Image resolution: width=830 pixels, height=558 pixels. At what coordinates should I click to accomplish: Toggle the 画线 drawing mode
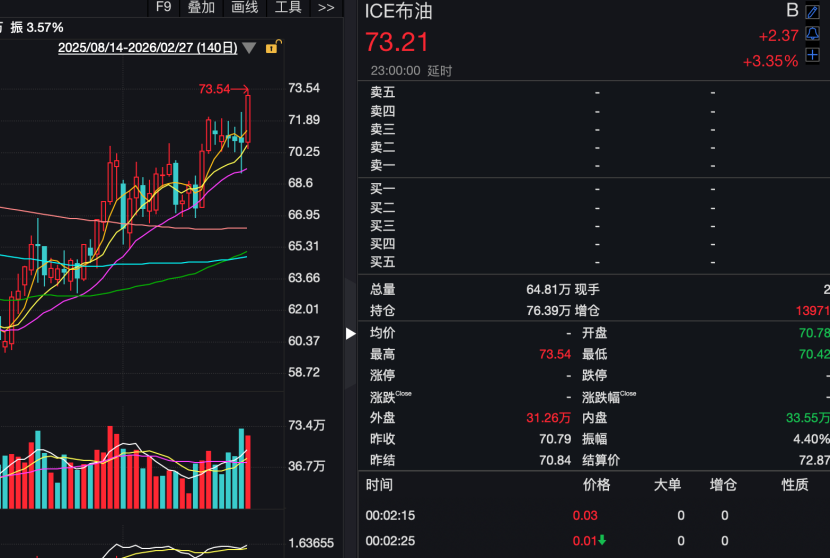pyautogui.click(x=245, y=8)
